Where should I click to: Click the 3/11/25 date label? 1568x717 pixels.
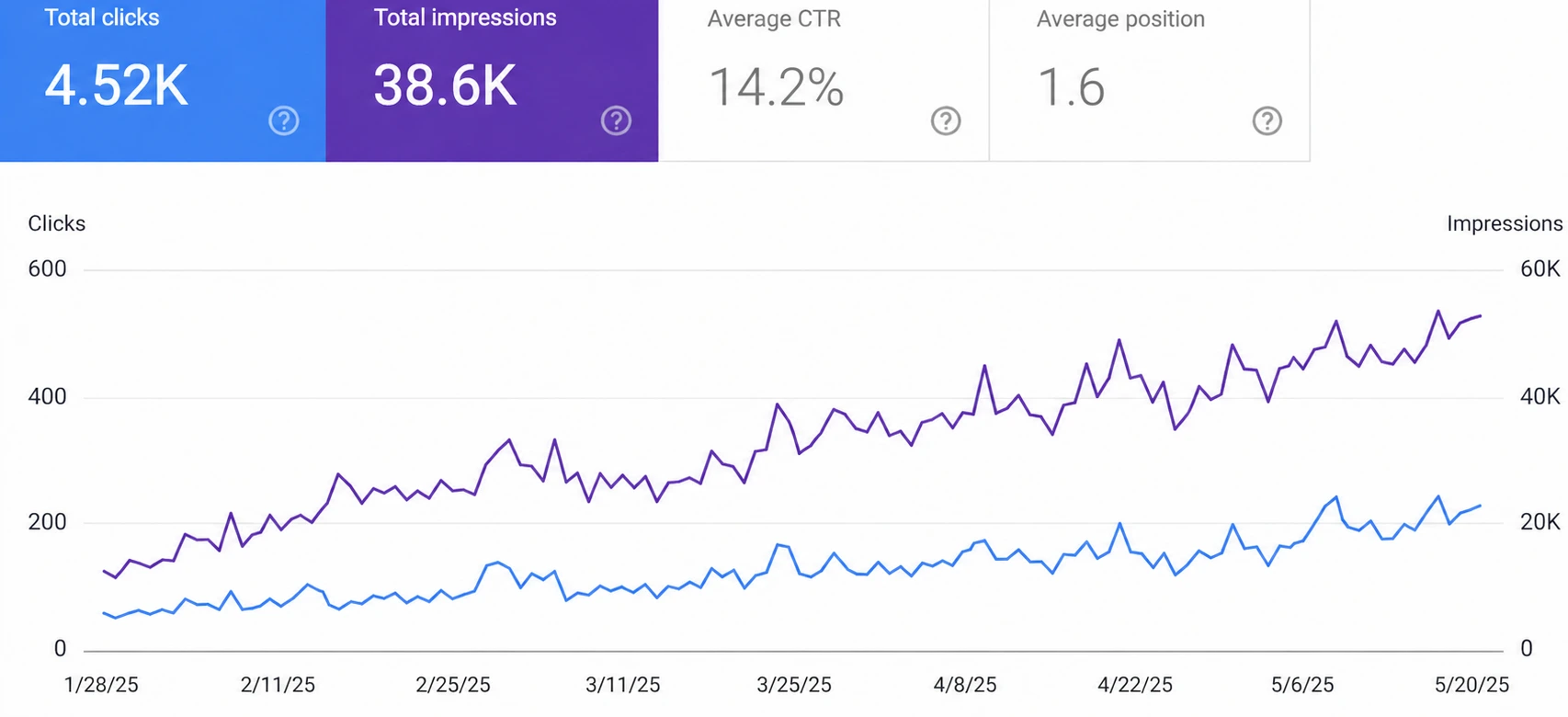(x=623, y=685)
